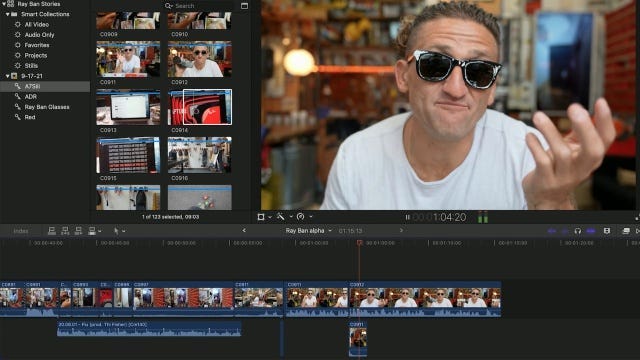The image size is (640, 360).
Task: Click the insert clip edit icon
Action: (65, 231)
